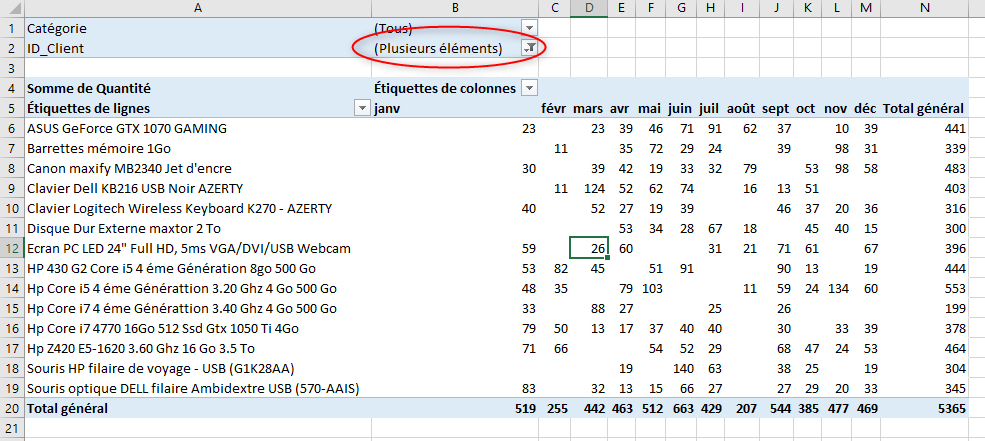Viewport: 985px width, 441px height.
Task: Click row total 199
Action: [954, 308]
